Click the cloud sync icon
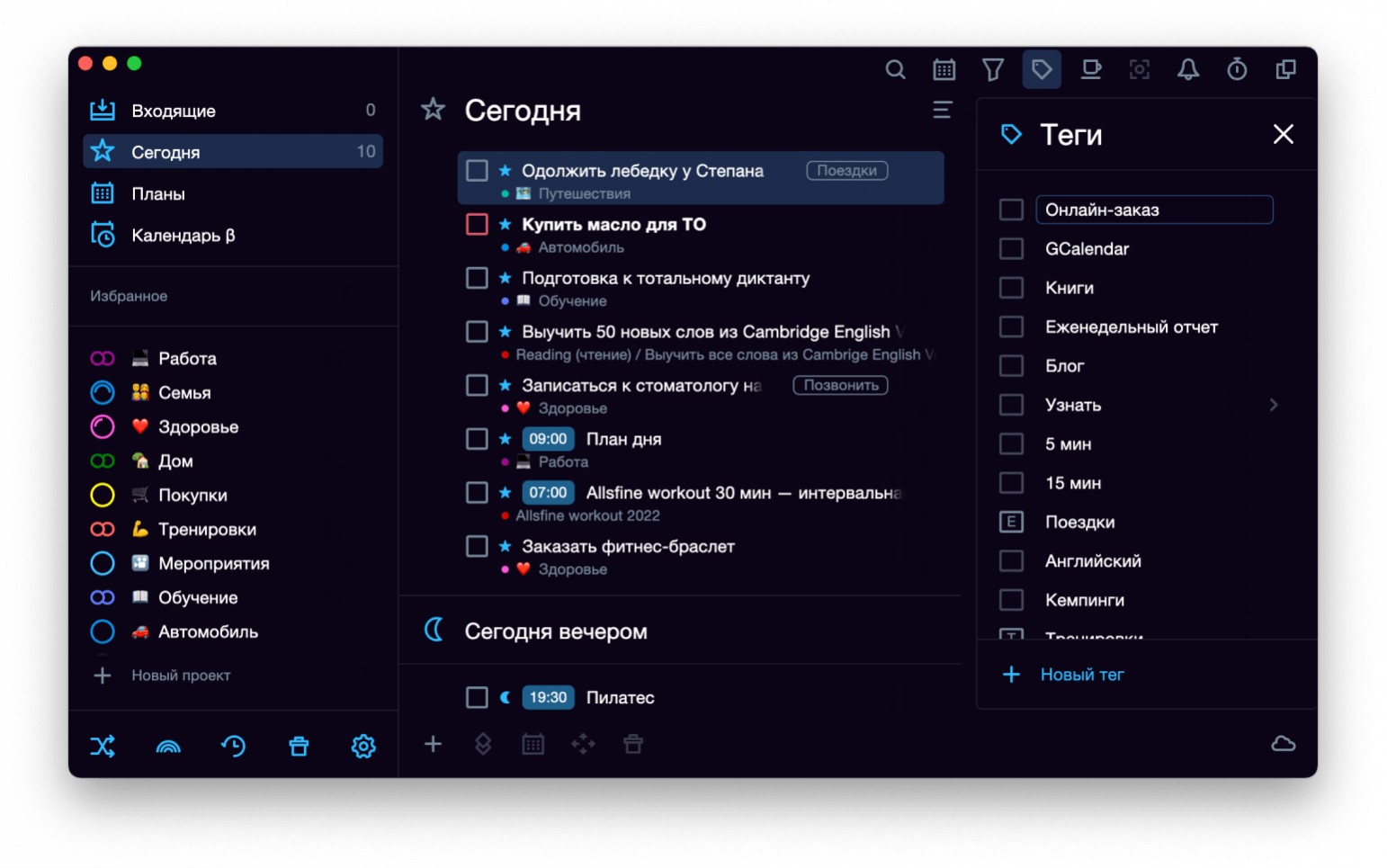1387x868 pixels. coord(1283,744)
